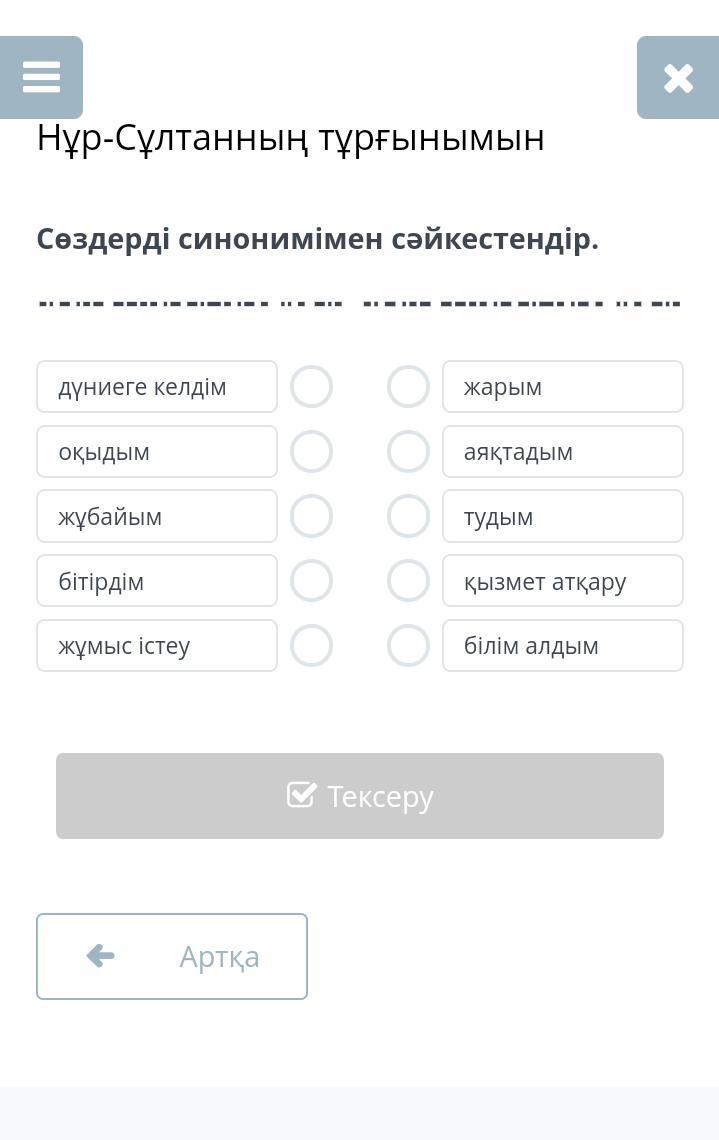Click the word box қызмет атқару
This screenshot has width=719, height=1140.
[562, 581]
